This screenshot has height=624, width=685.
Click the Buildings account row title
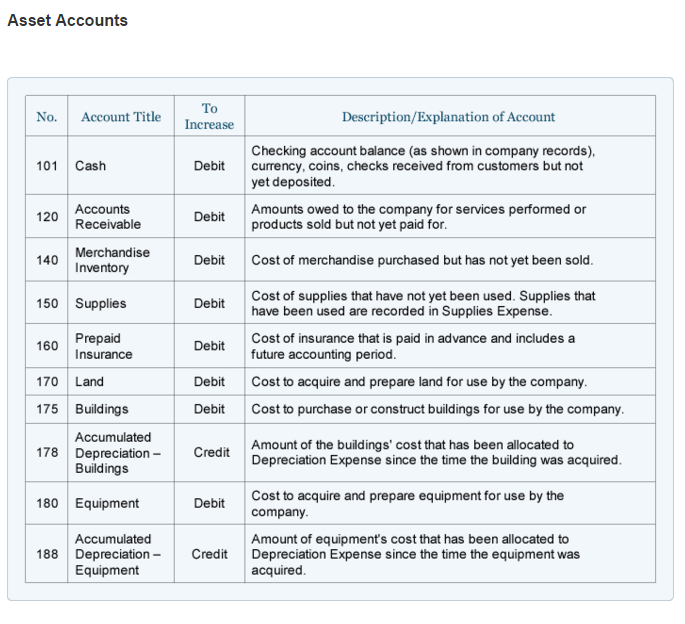(101, 409)
